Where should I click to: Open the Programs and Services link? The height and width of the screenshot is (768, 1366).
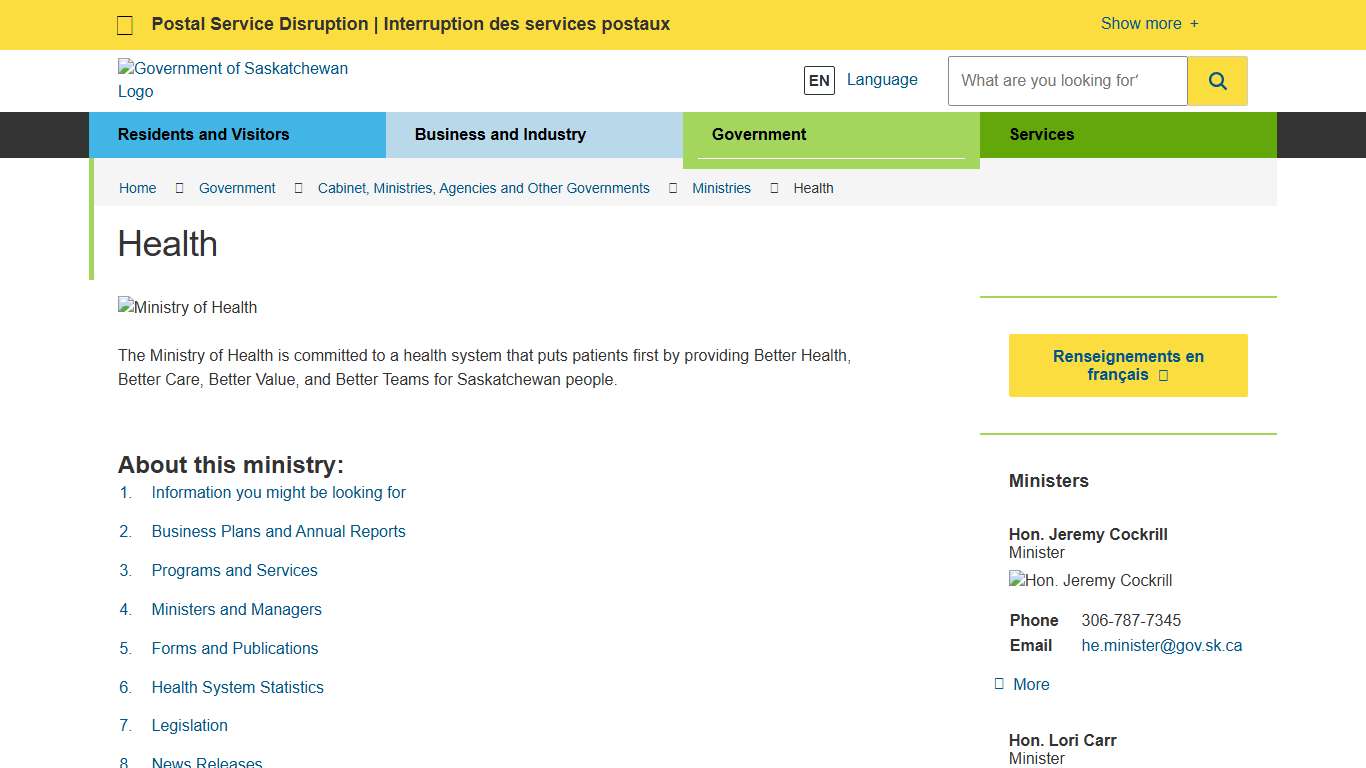[x=234, y=570]
